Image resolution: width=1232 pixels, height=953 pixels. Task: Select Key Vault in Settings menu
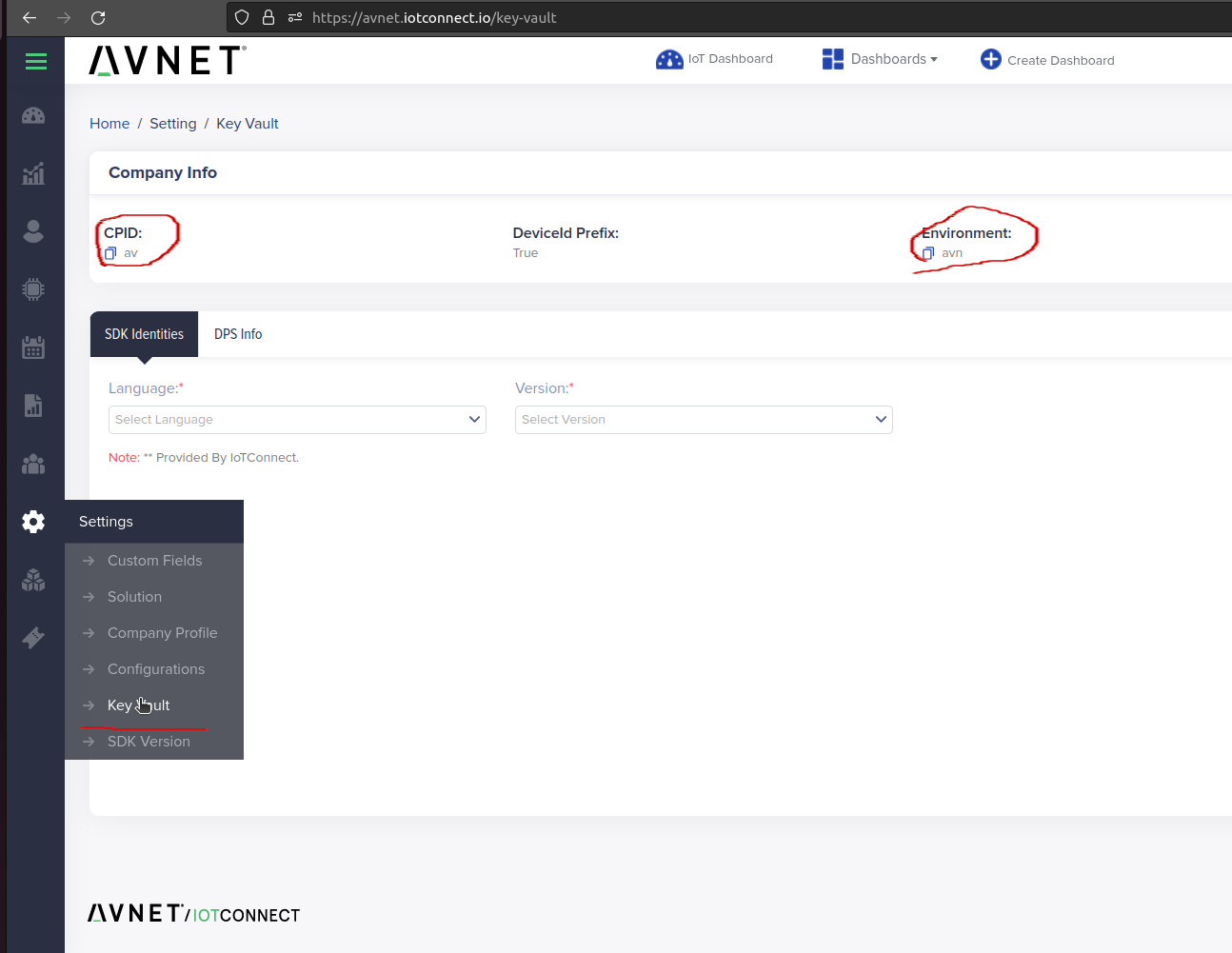pos(154,705)
